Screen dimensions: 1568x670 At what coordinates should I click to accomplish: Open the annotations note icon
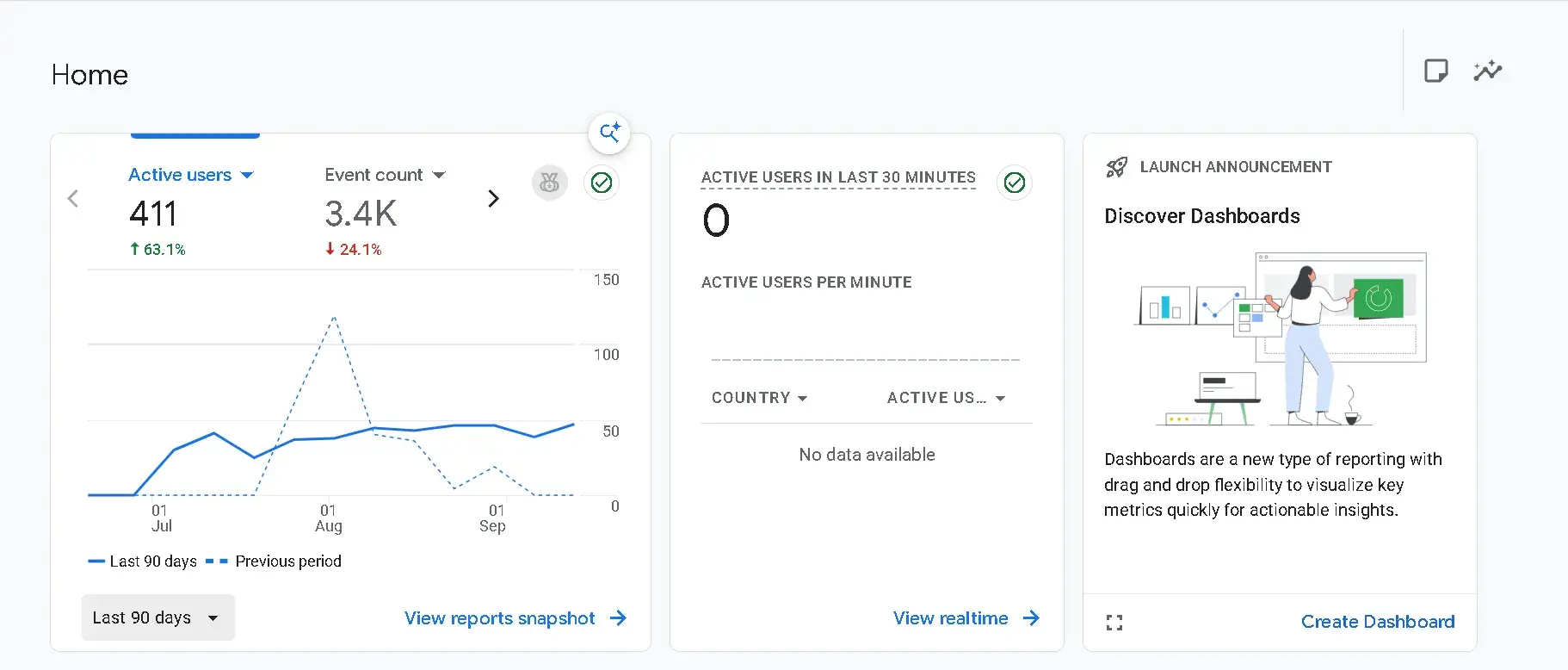[x=1436, y=71]
